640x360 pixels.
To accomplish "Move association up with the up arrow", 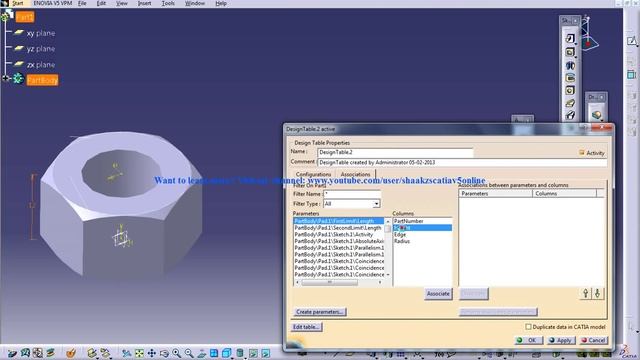I will pos(585,293).
